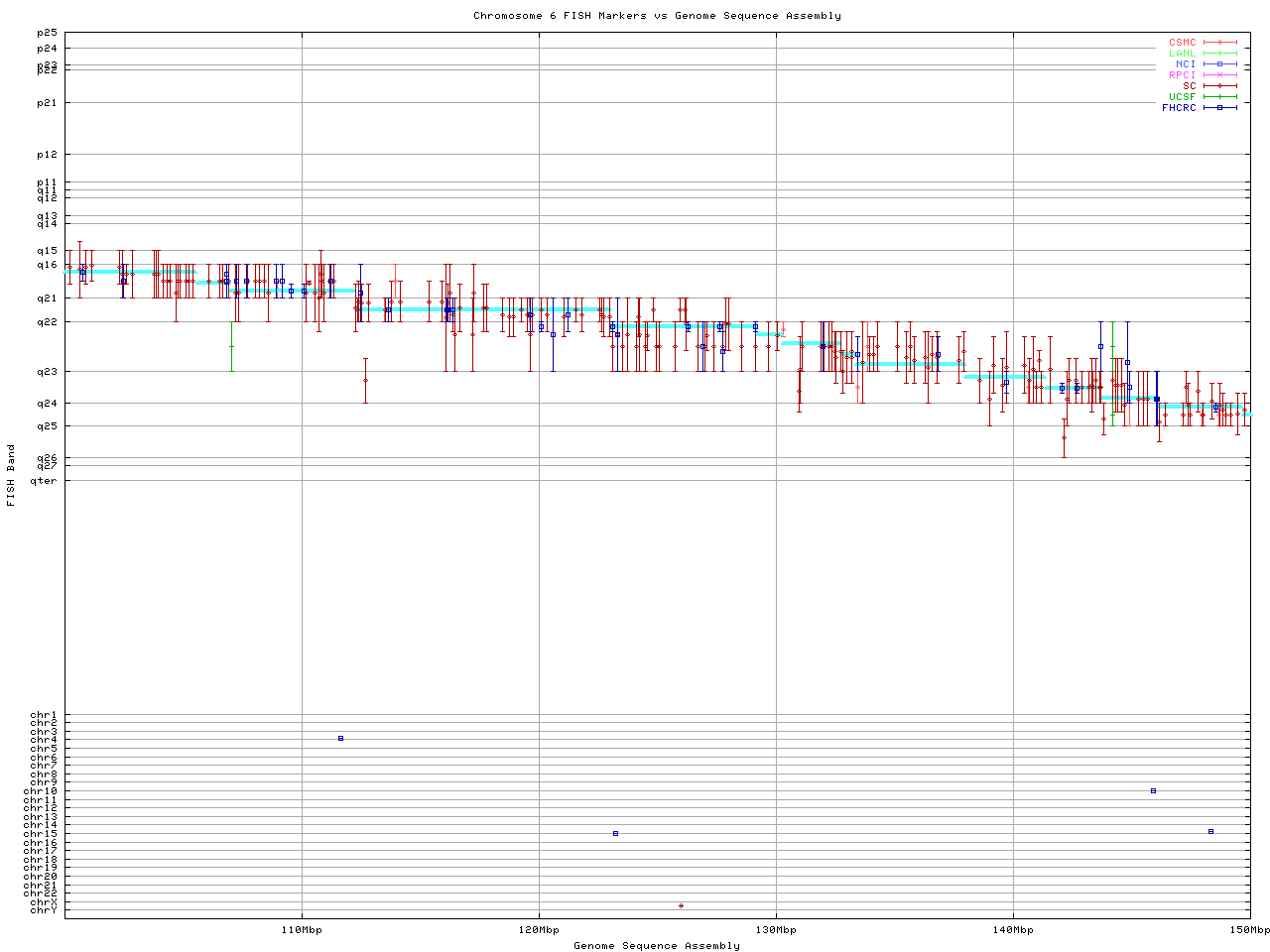Click the FHCRC legend marker sample
Screen dimensions: 1270x952
(x=1219, y=108)
